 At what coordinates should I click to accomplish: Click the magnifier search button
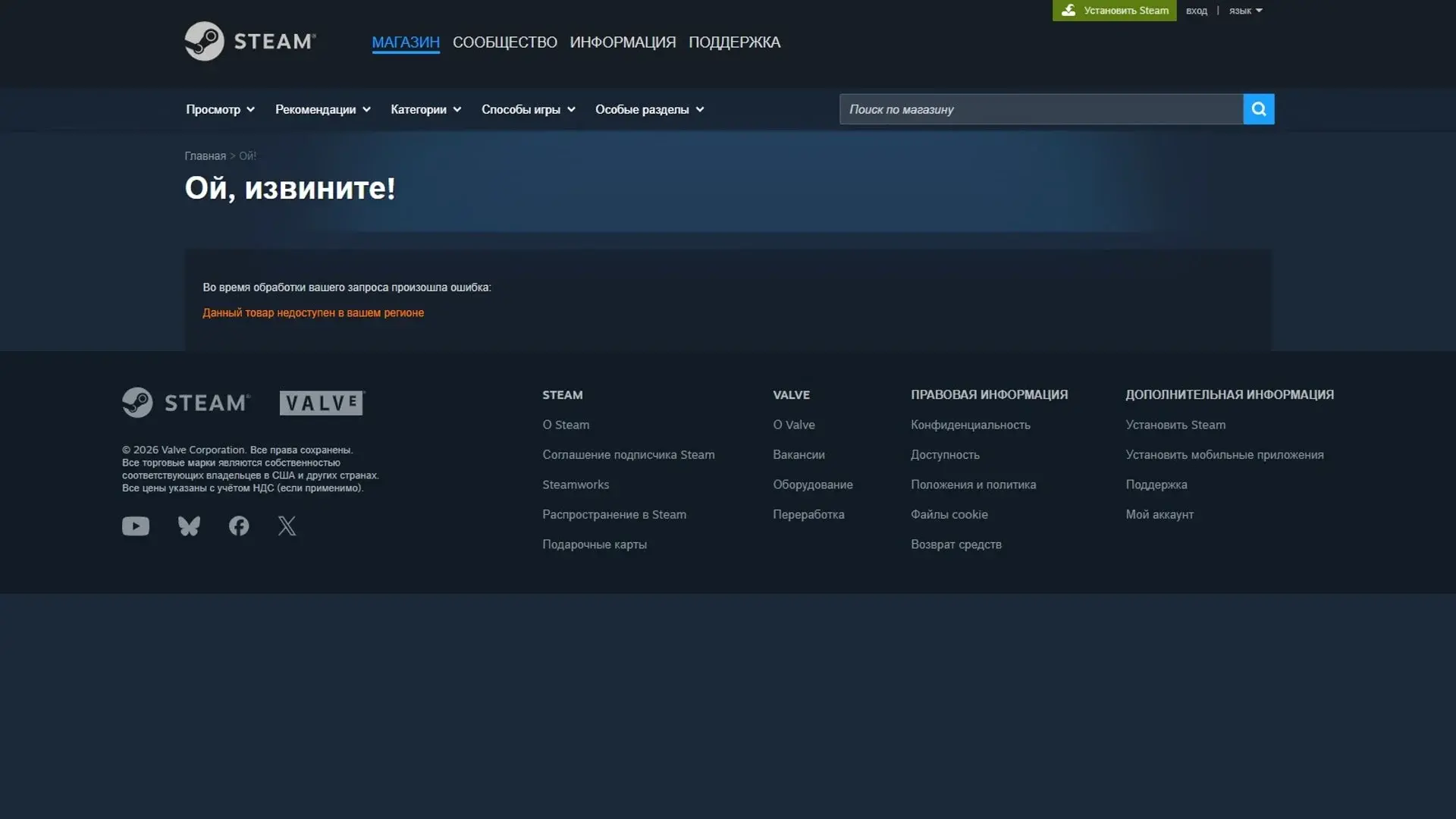pyautogui.click(x=1258, y=109)
